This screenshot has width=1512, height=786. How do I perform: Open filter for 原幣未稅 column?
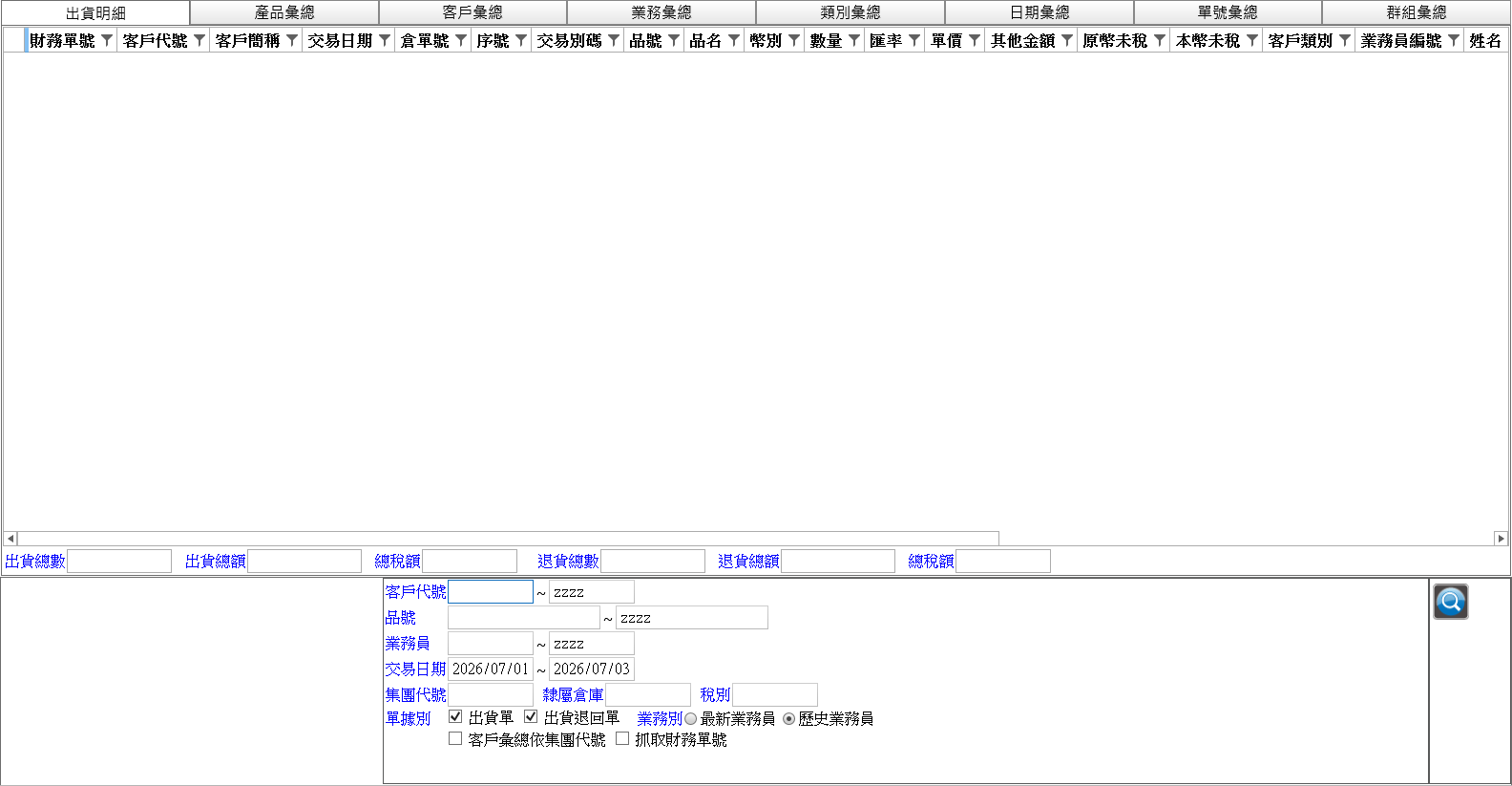(1160, 40)
